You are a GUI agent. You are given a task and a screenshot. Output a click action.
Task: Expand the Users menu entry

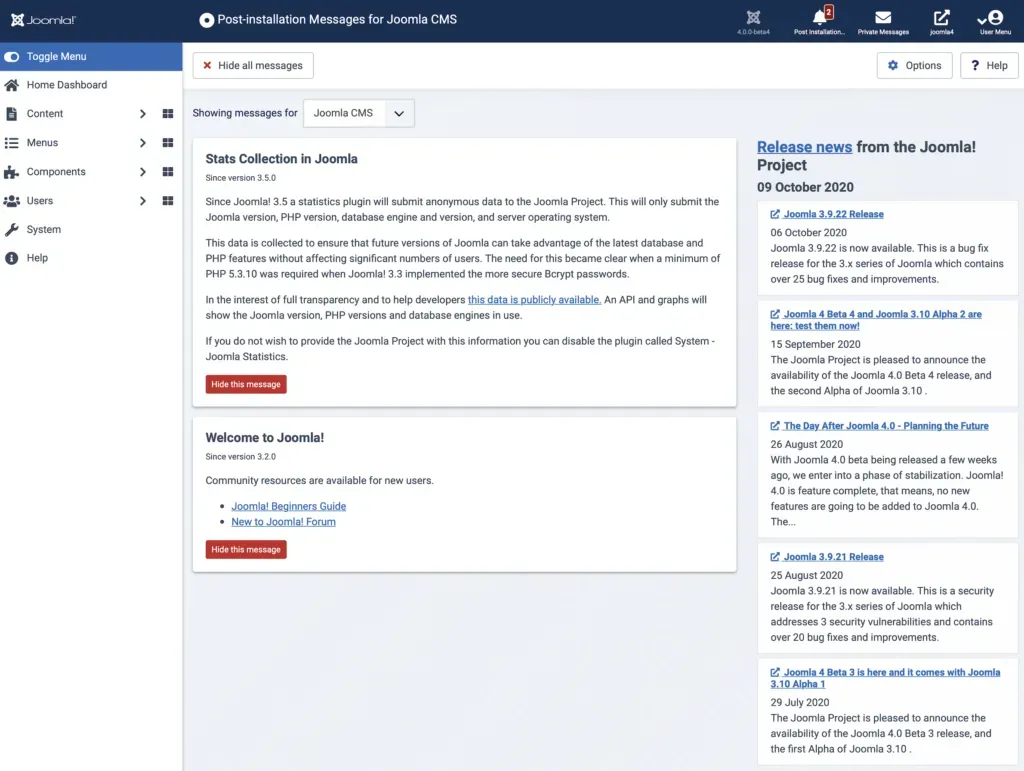44,200
